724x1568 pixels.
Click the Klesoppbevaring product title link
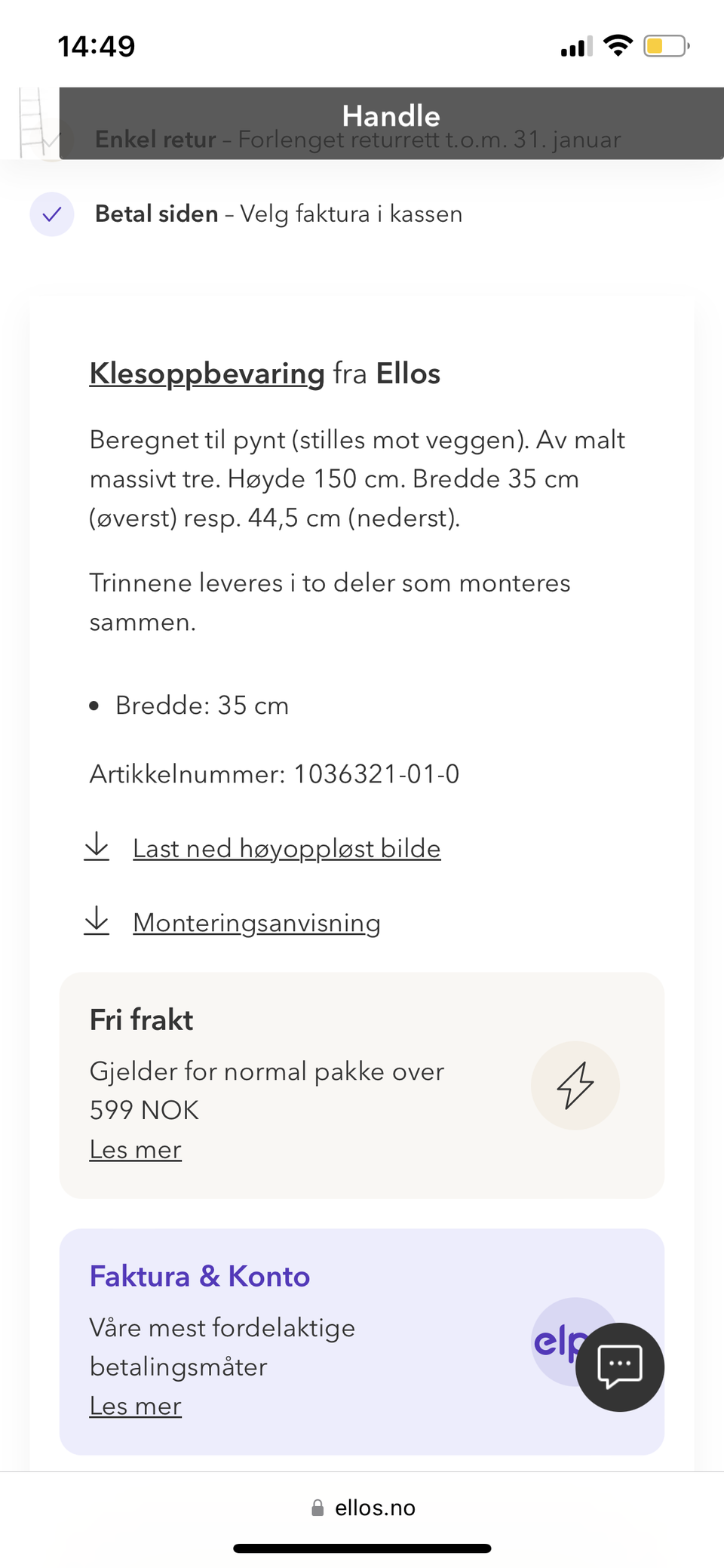pos(205,374)
